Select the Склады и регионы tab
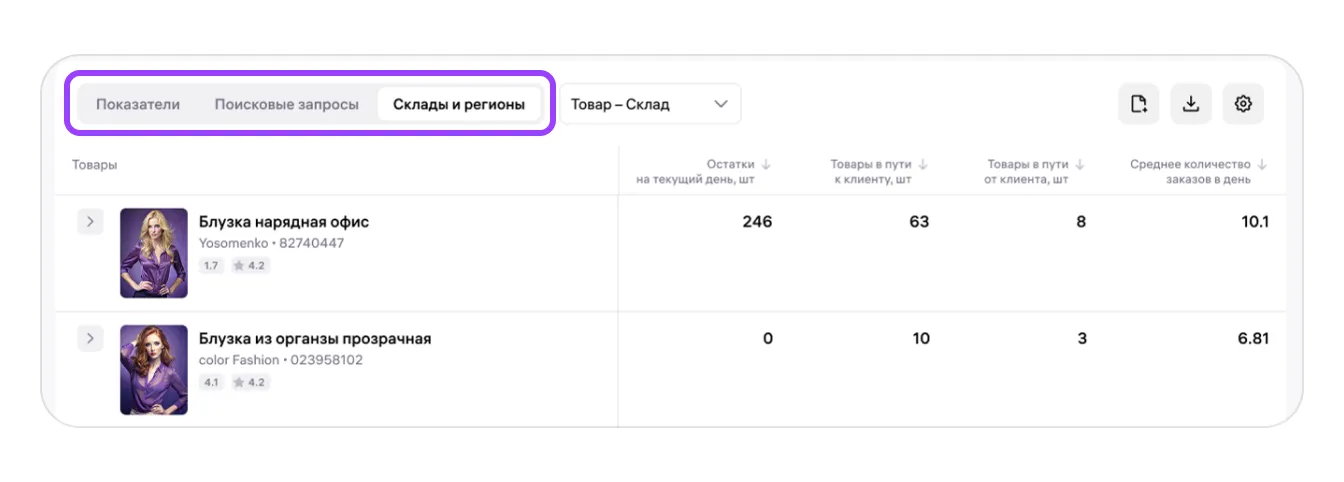The height and width of the screenshot is (482, 1344). tap(459, 104)
